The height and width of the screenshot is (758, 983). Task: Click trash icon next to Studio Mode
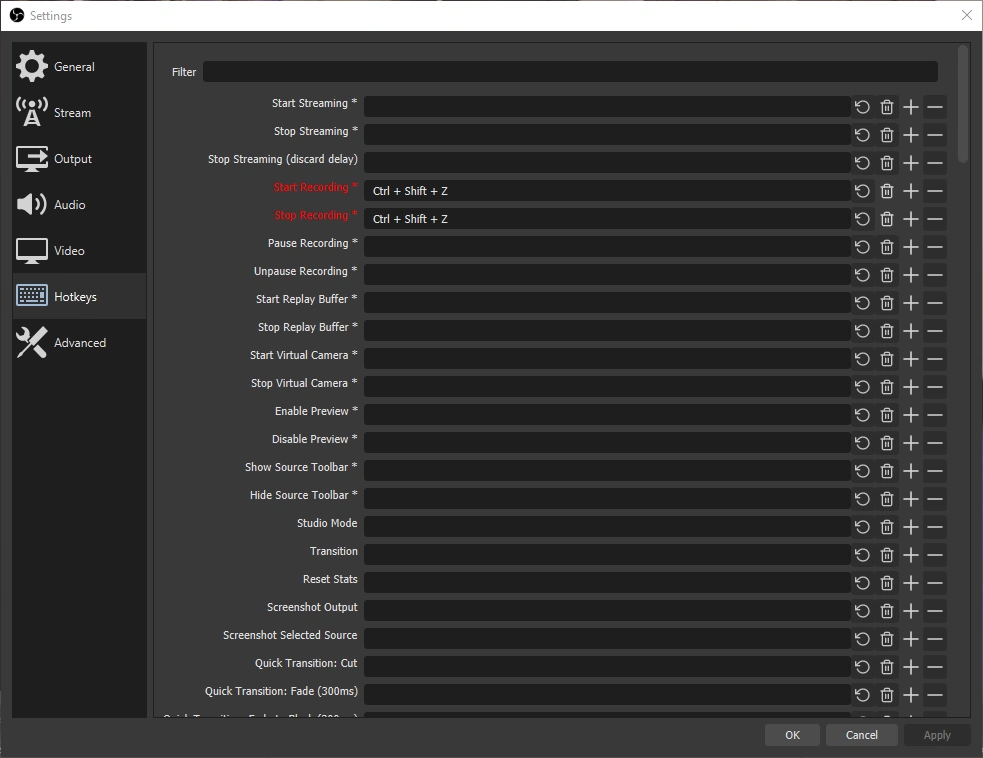click(887, 527)
